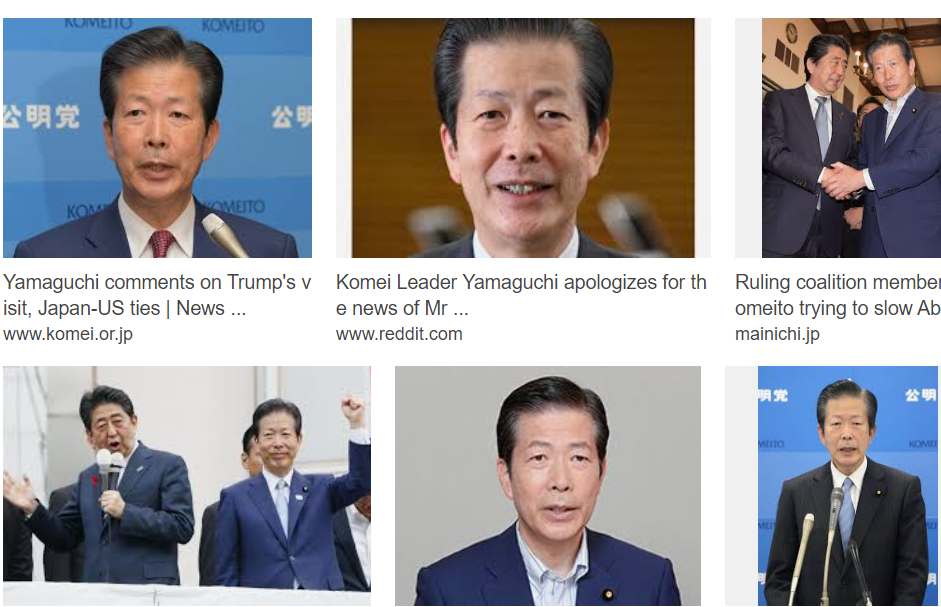941x607 pixels.
Task: Open the bottom portrait on the gray background
Action: 548,486
